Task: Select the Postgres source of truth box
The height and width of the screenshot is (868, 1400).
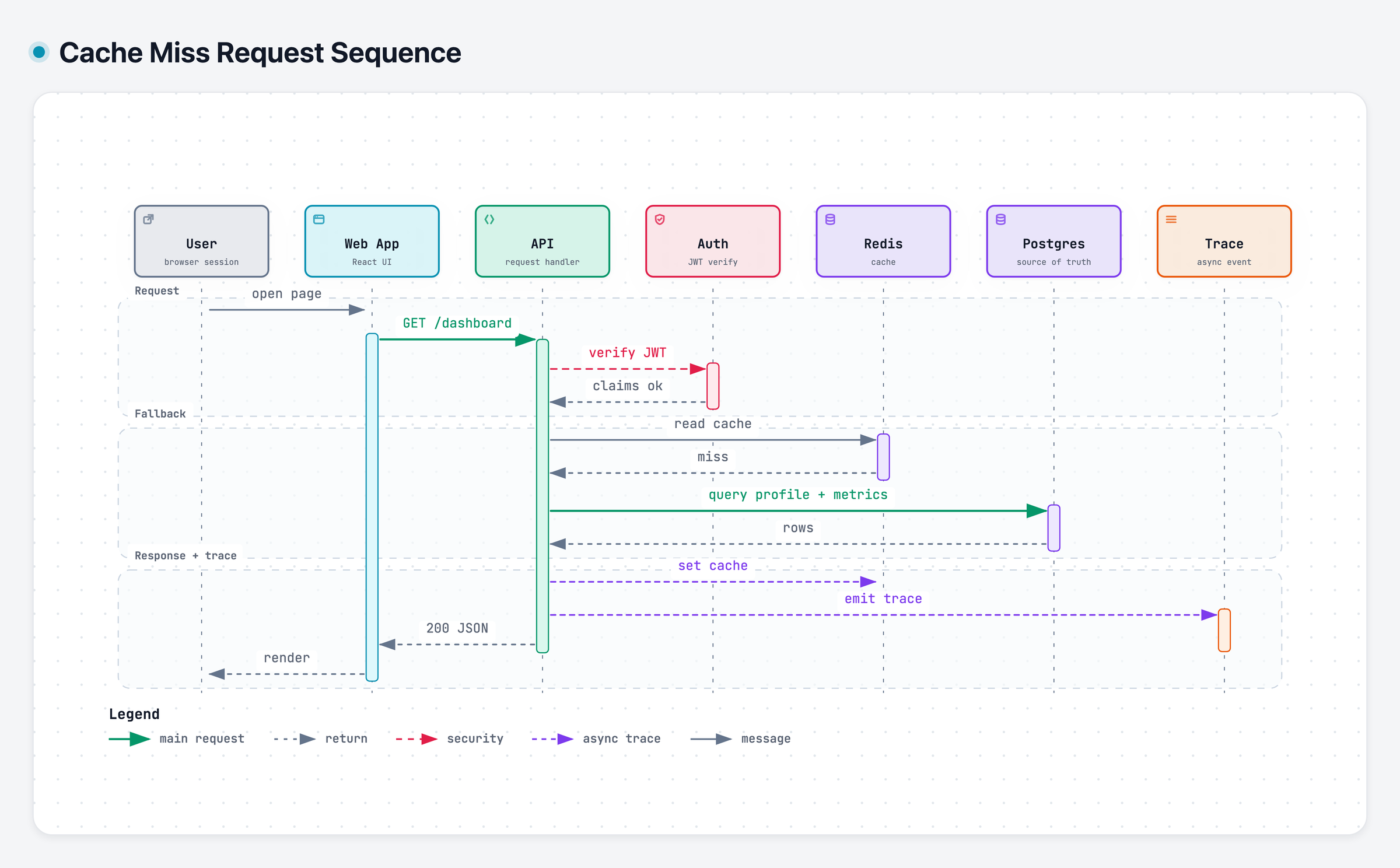Action: click(x=1053, y=241)
